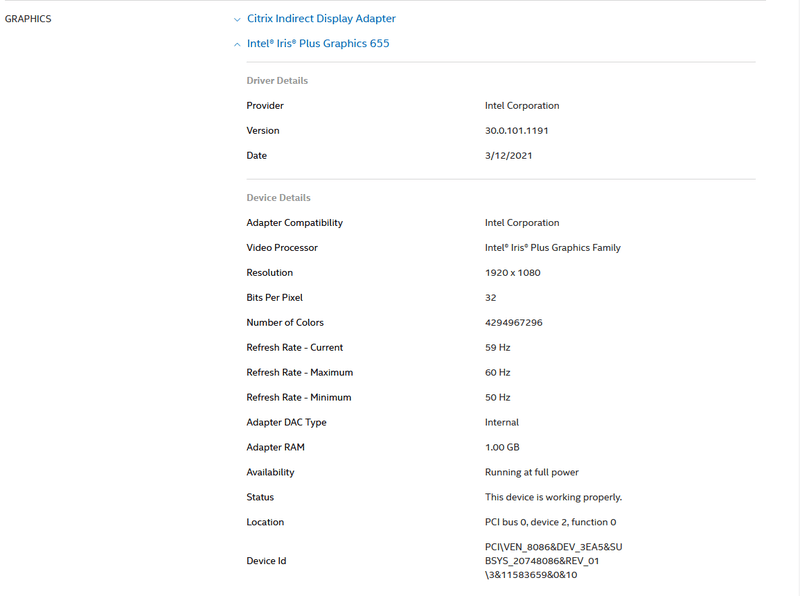Screen dimensions: 800x596
Task: Click the minimum refresh rate value 50 Hz
Action: 497,398
